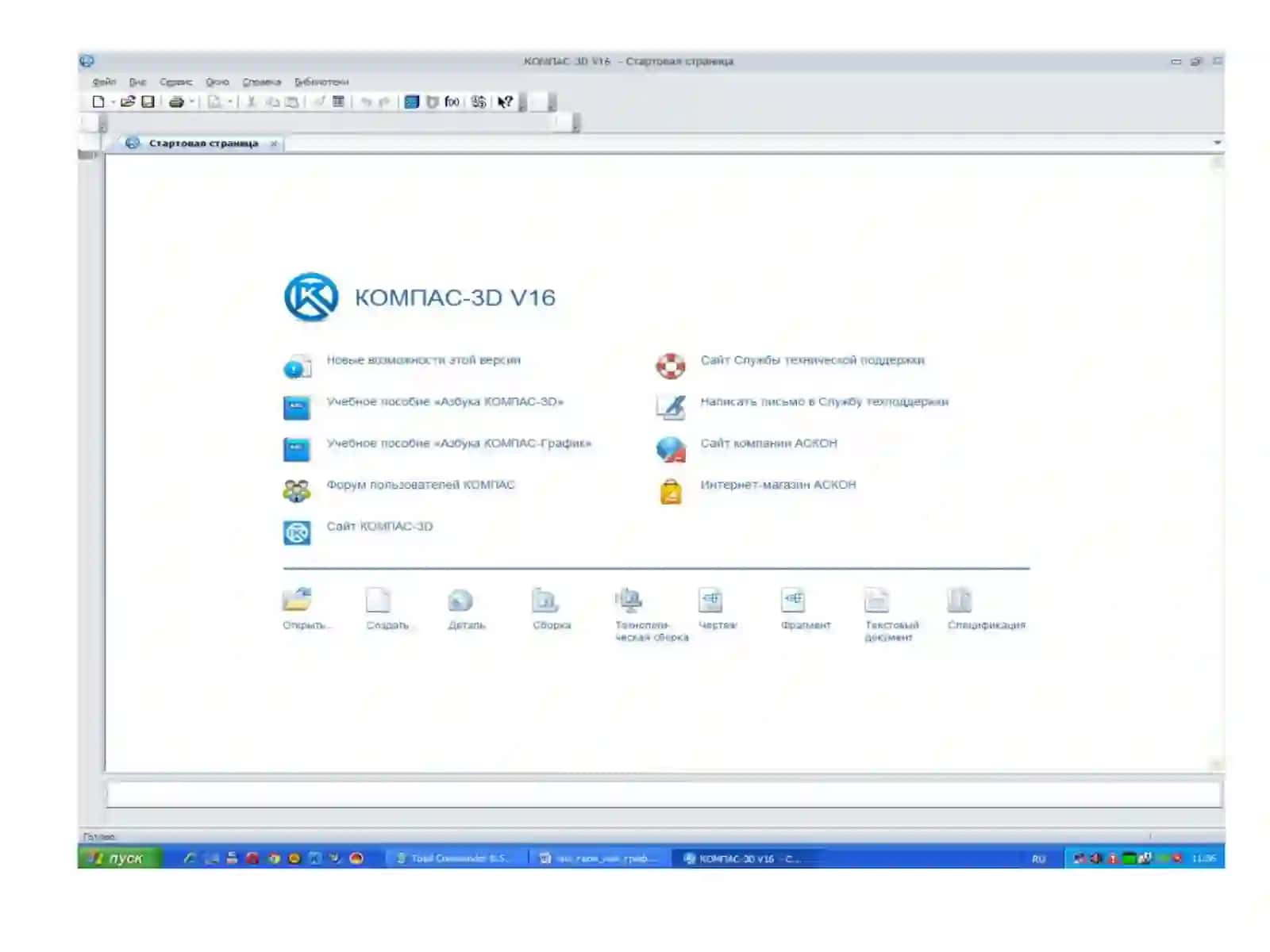Open Учебное пособие «Азбука КОМПАС-3D» link
1270x952 pixels.
click(445, 401)
